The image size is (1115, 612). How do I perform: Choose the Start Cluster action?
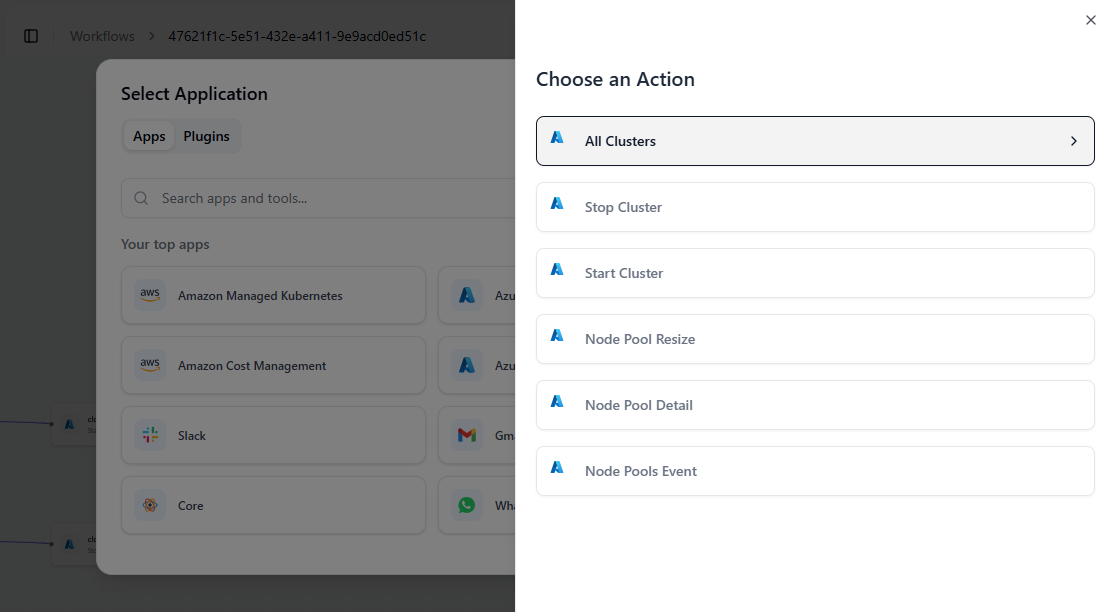pyautogui.click(x=815, y=273)
